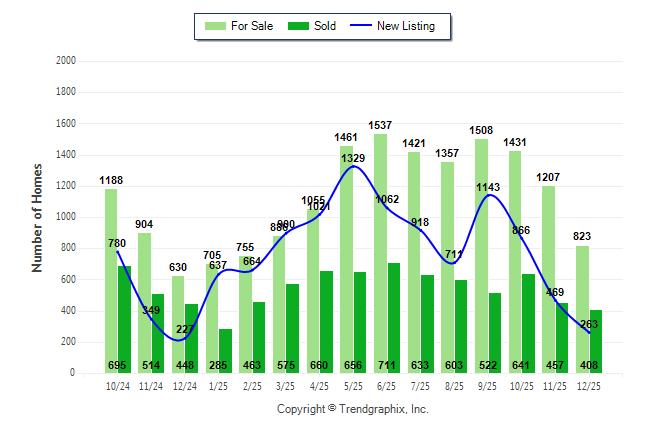Click the 1329 New Listing peak data label
The image size is (646, 434).
click(353, 159)
